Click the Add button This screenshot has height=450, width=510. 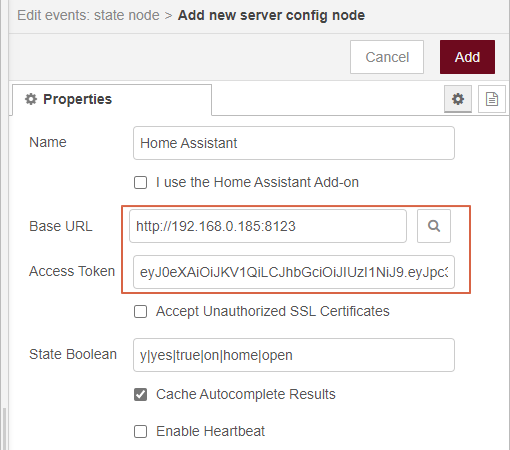pos(467,57)
